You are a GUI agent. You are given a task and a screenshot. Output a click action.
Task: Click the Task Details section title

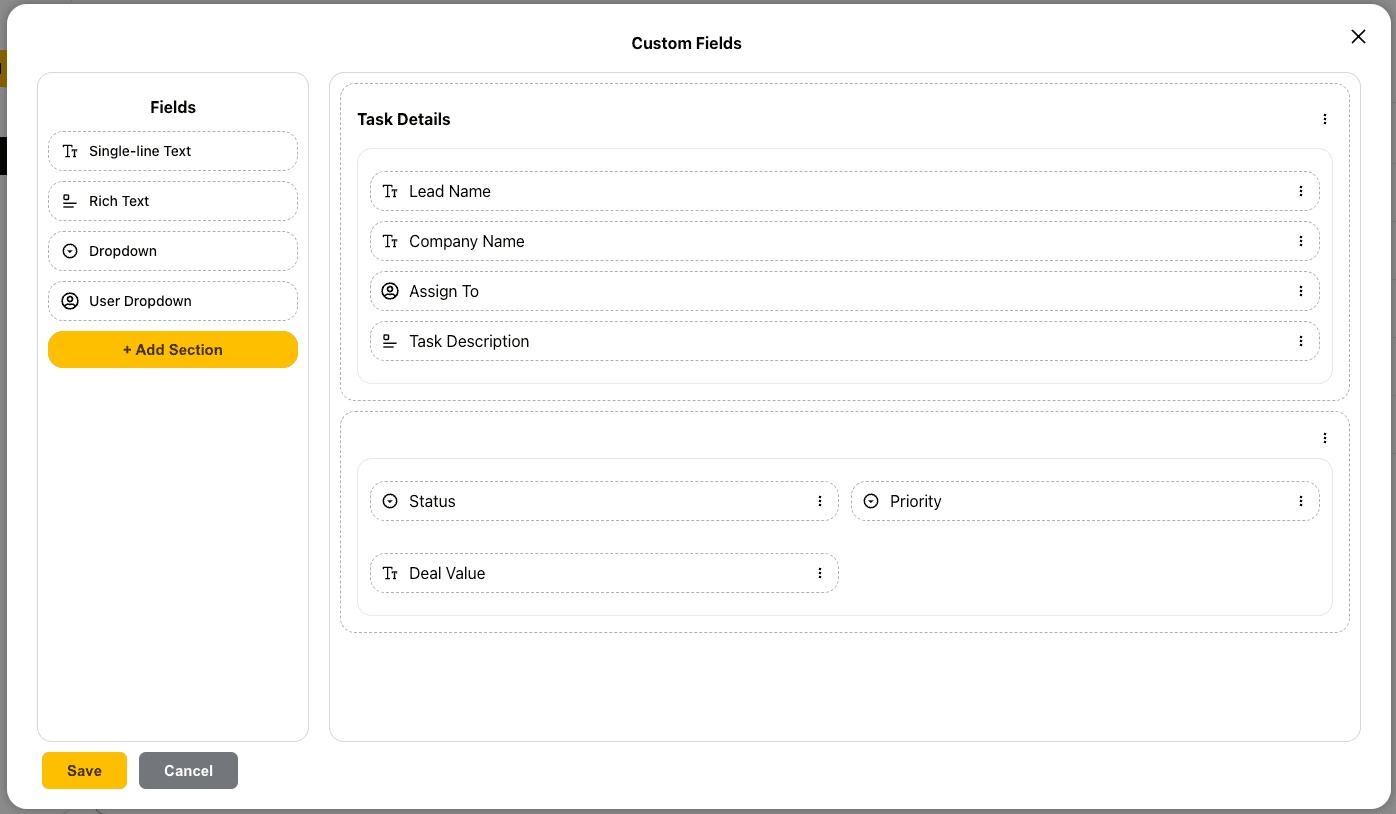(404, 120)
